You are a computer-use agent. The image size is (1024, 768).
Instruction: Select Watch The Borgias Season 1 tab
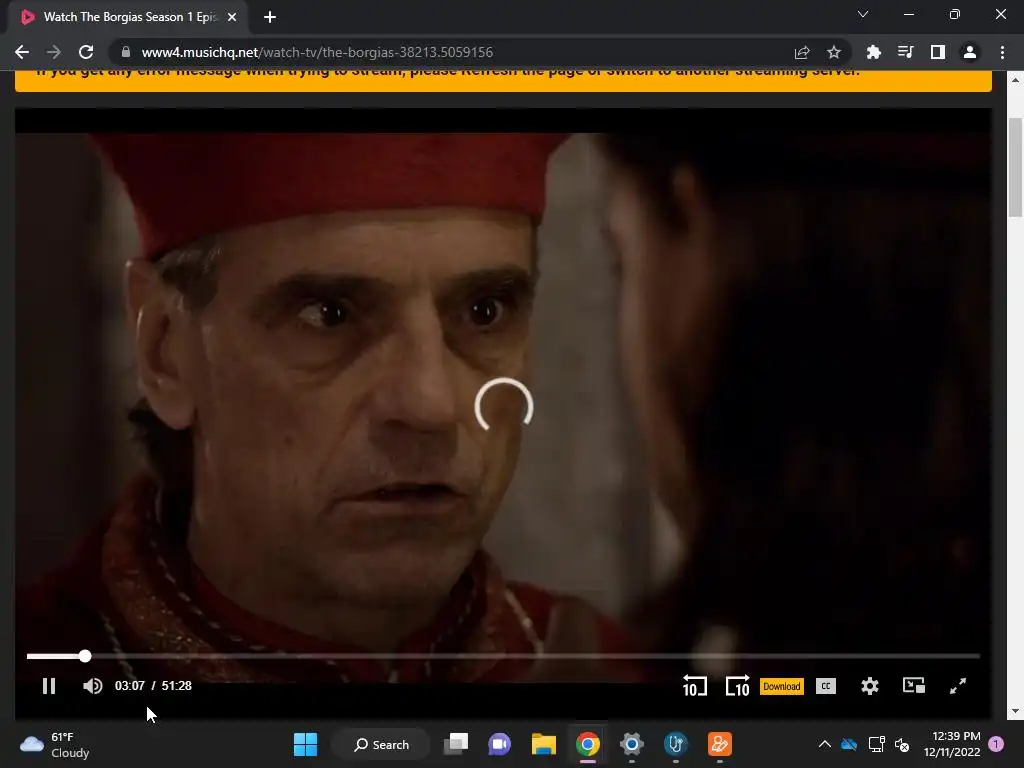point(128,17)
